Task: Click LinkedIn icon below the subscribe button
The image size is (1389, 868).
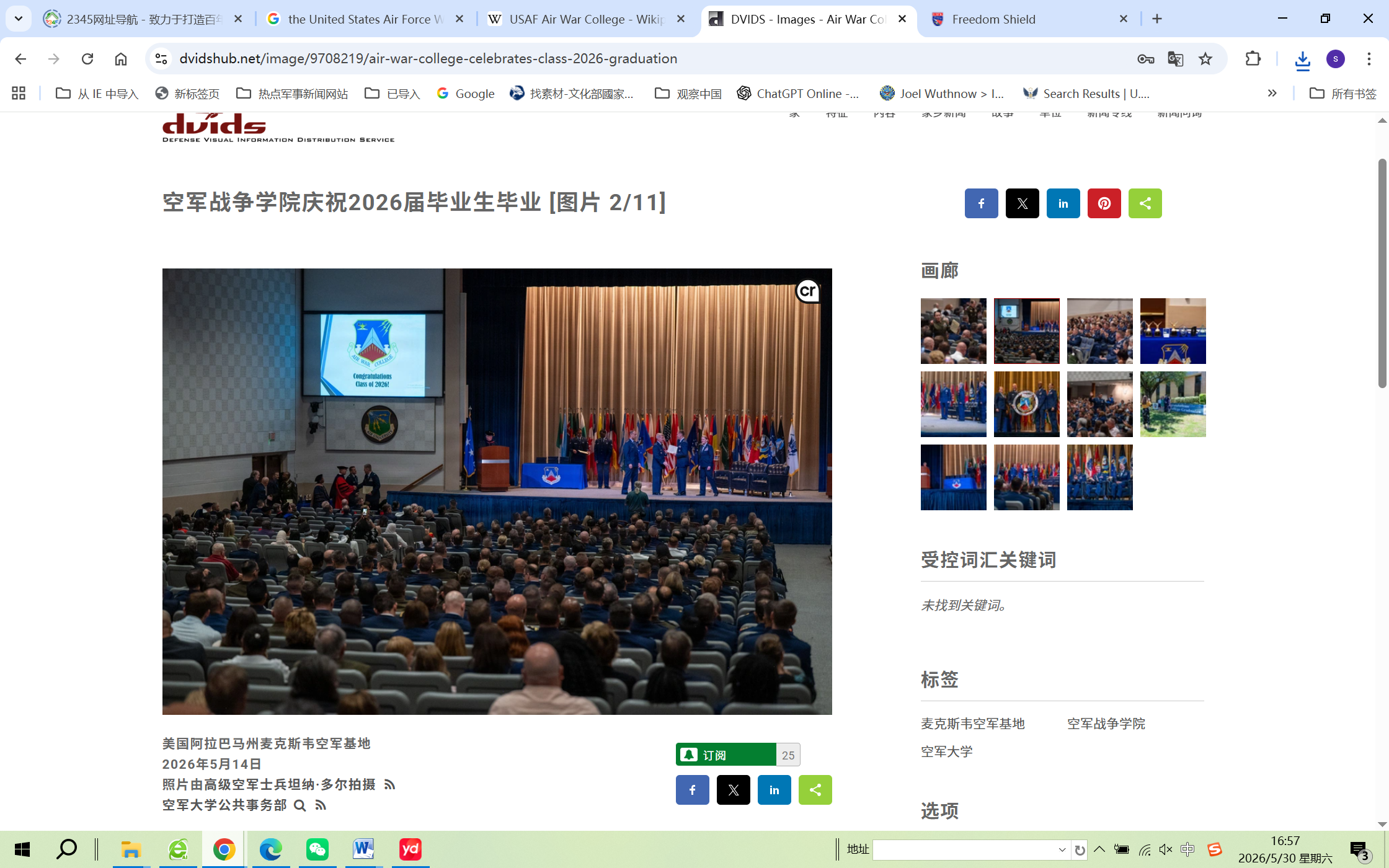Action: (x=774, y=790)
